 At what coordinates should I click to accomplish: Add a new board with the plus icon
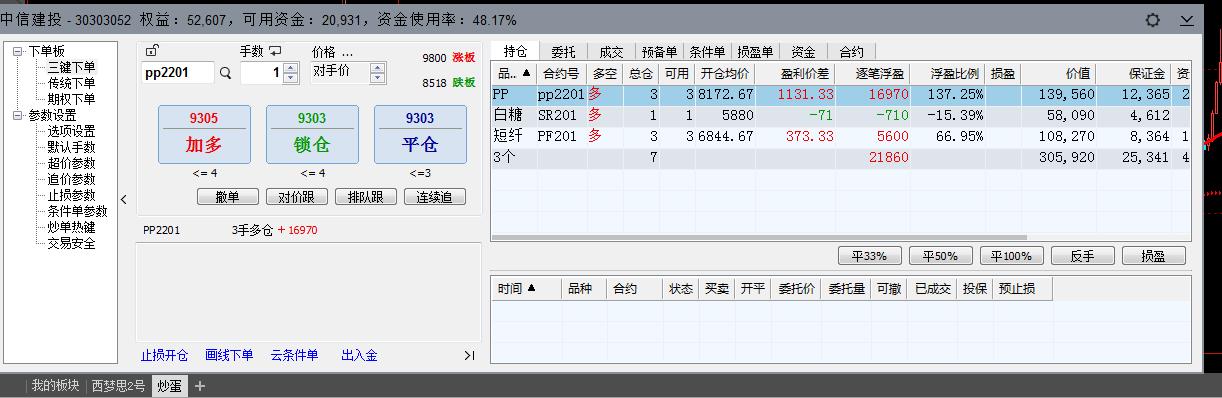[x=199, y=386]
